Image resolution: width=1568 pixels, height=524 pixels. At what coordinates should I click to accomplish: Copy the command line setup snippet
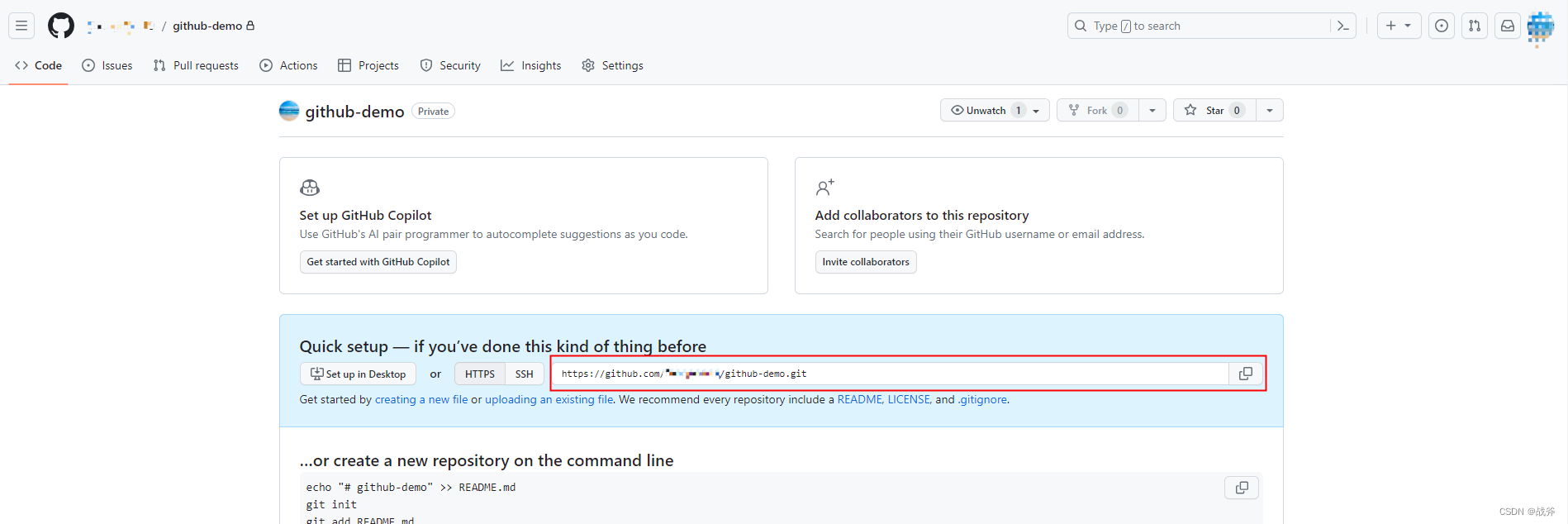(x=1242, y=488)
